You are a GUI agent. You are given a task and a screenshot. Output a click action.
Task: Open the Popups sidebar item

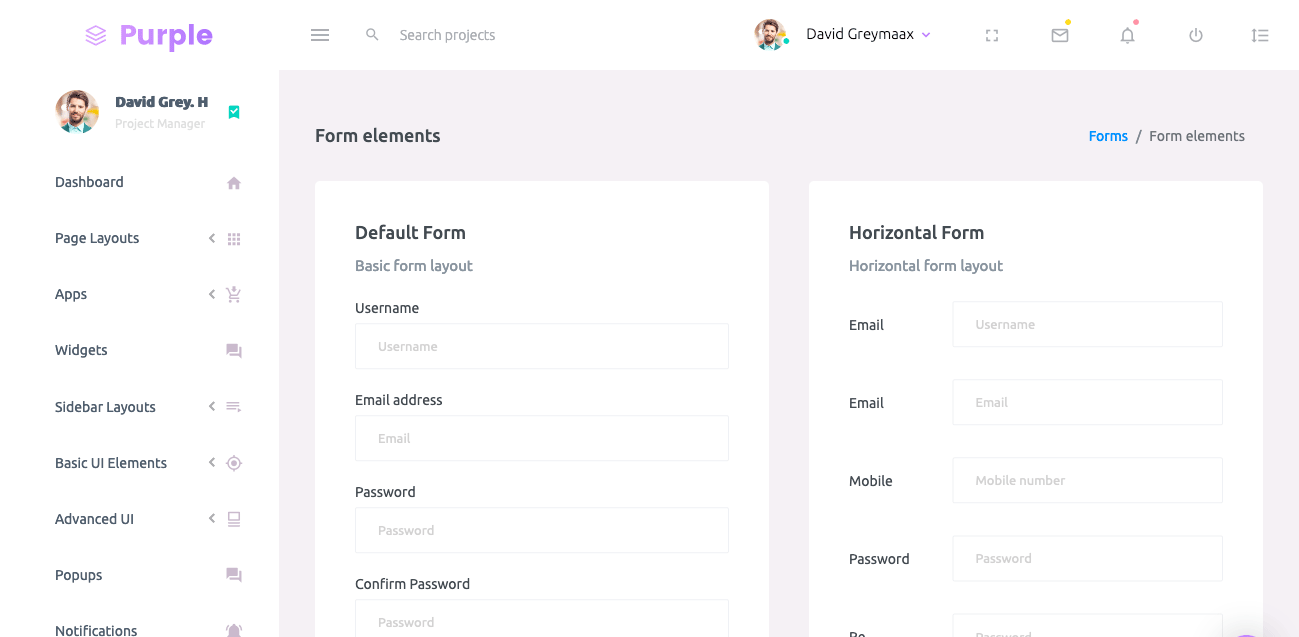click(79, 575)
